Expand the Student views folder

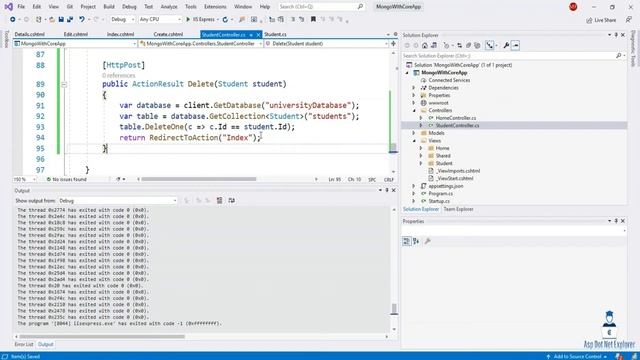click(421, 163)
